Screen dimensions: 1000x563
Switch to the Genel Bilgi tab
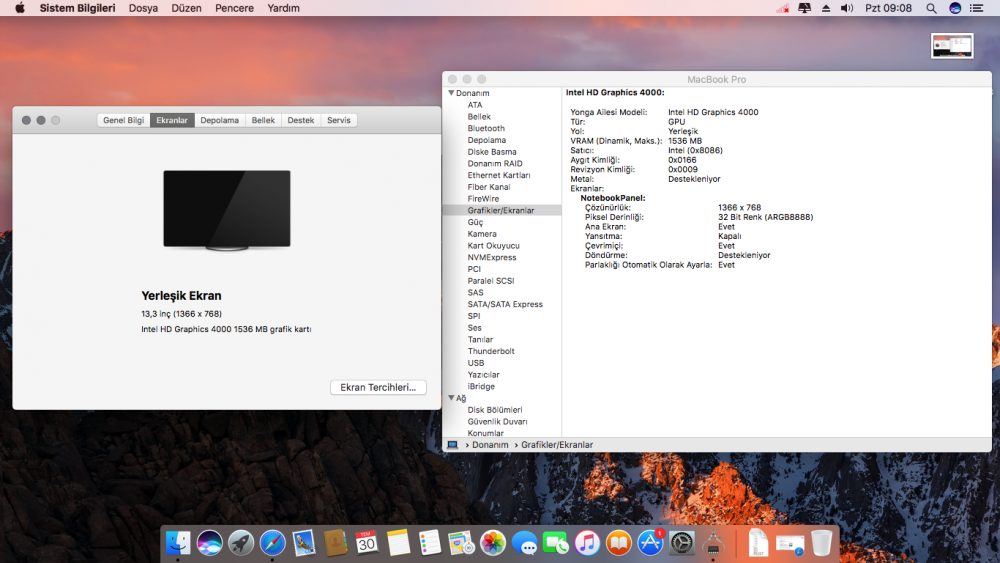pyautogui.click(x=124, y=120)
